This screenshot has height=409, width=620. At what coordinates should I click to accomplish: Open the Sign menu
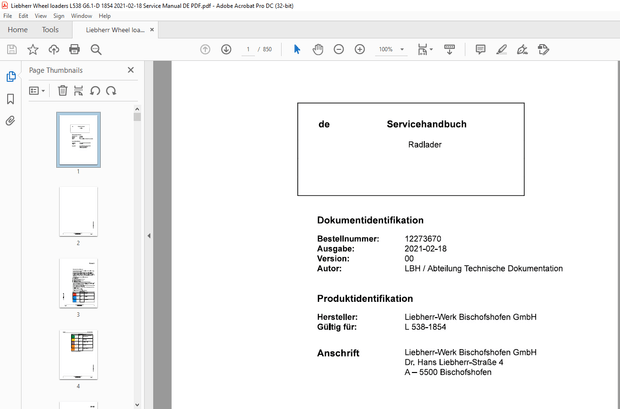59,16
